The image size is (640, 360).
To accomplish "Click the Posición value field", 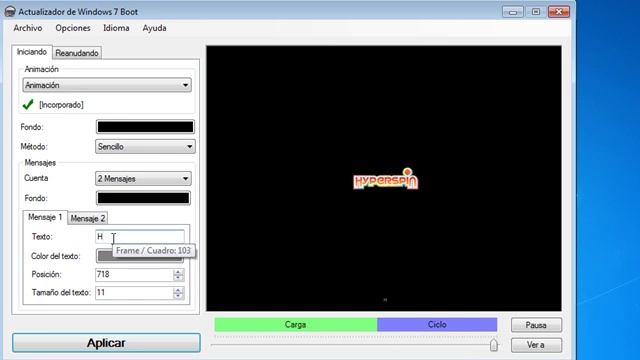I will tap(134, 274).
